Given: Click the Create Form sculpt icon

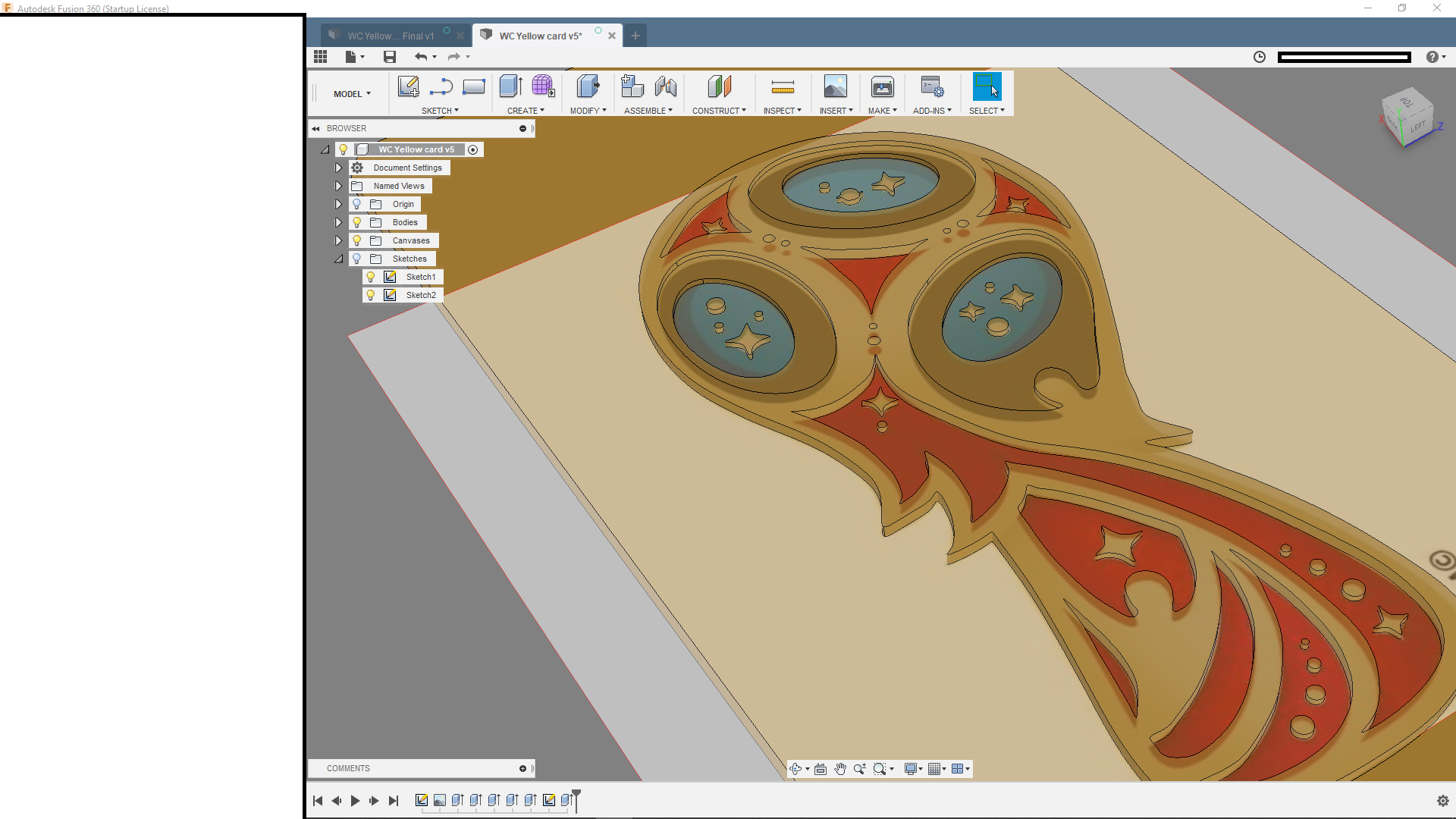Looking at the screenshot, I should click(x=543, y=86).
